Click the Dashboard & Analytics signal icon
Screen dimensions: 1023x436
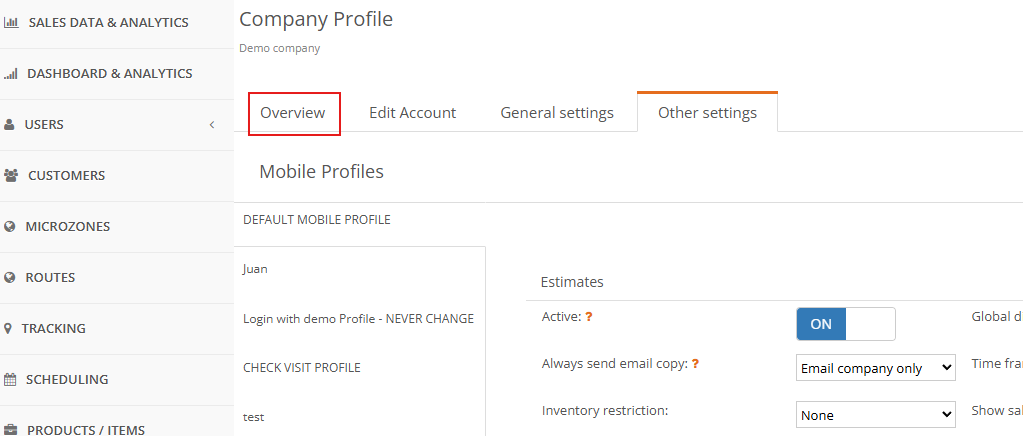coord(10,74)
